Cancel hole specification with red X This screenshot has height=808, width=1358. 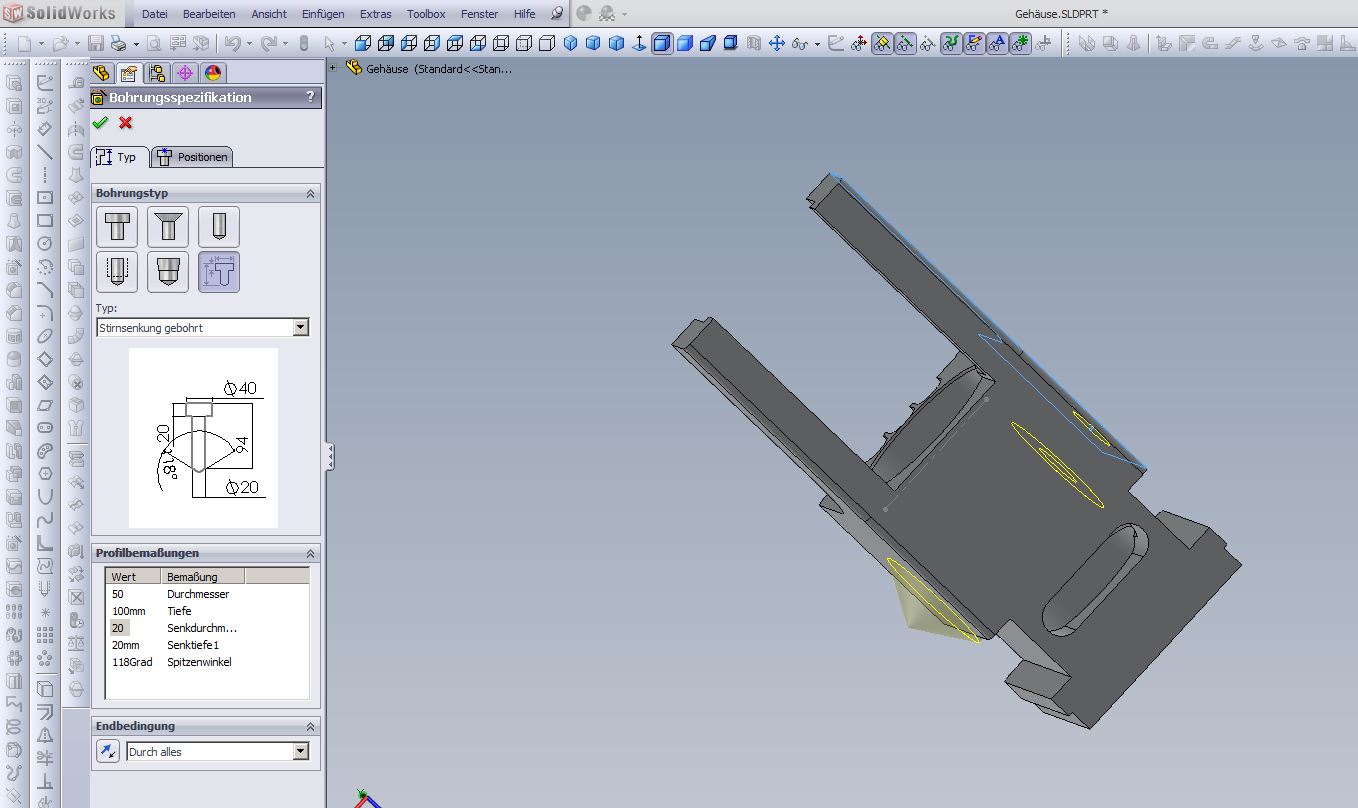pos(125,123)
